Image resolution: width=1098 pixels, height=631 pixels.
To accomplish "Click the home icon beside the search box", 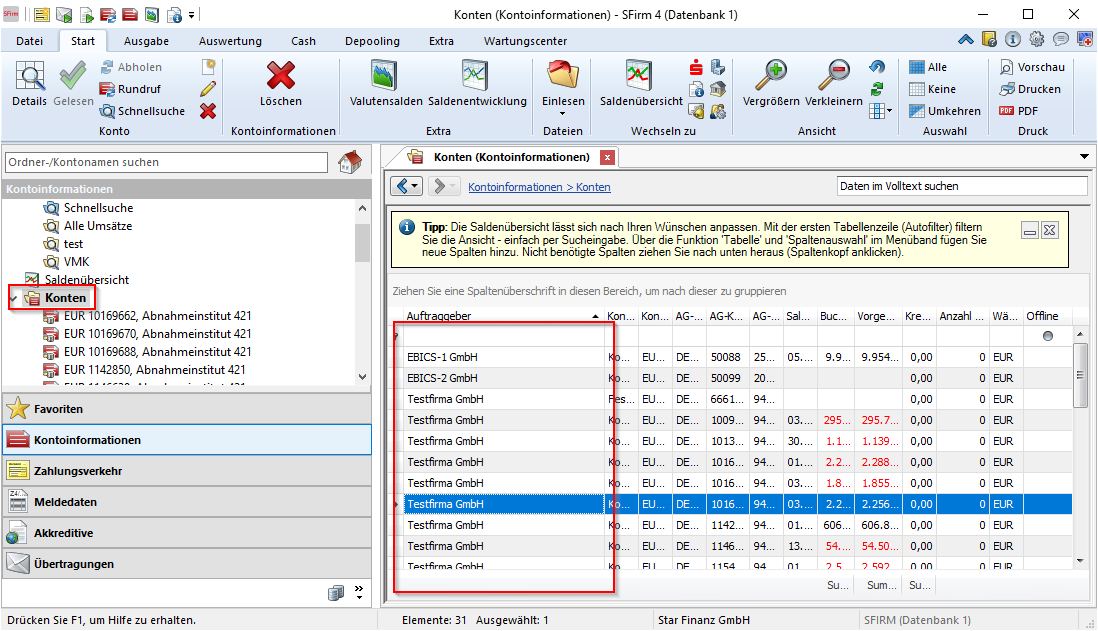I will point(349,162).
